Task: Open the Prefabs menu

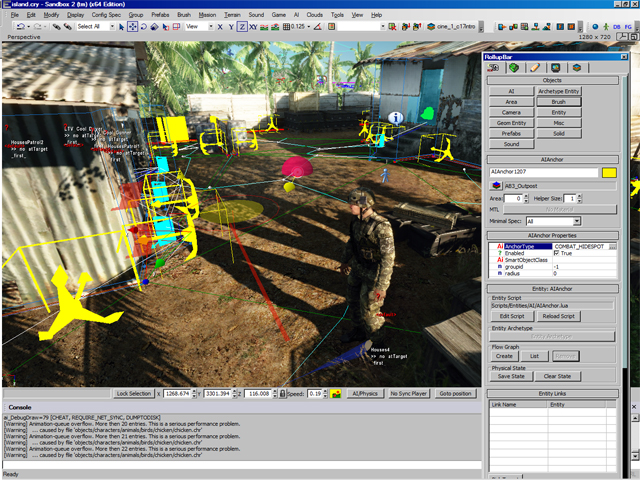Action: tap(160, 15)
